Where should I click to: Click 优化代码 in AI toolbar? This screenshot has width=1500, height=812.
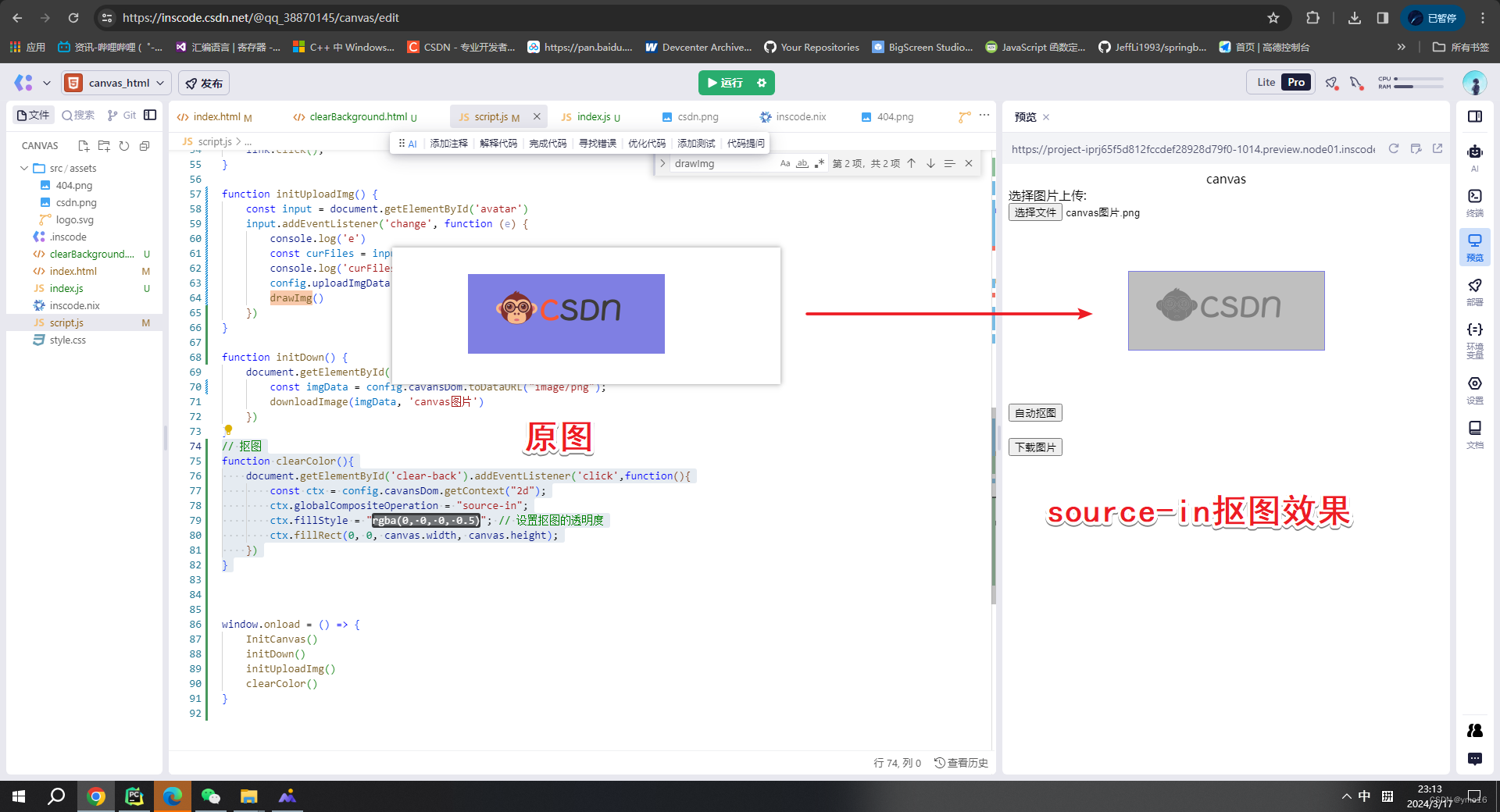tap(647, 143)
